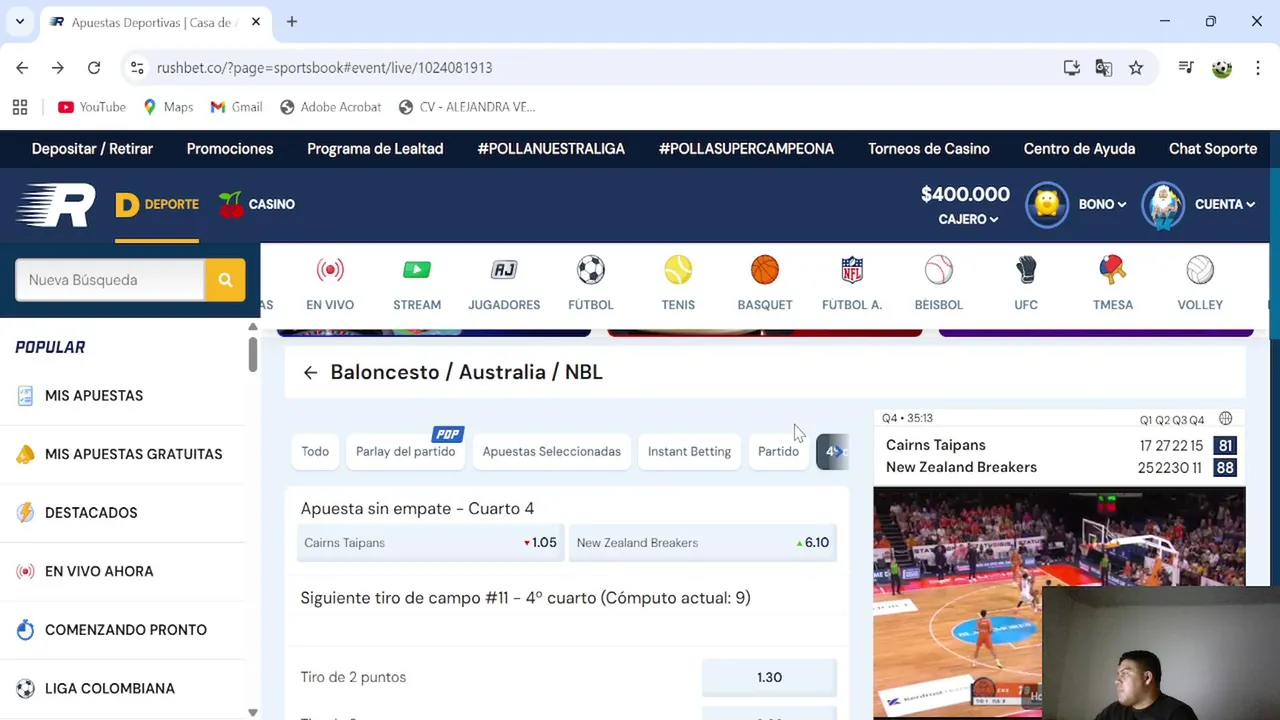This screenshot has width=1280, height=720.
Task: Select the BEISBOL baseball icon
Action: (939, 270)
